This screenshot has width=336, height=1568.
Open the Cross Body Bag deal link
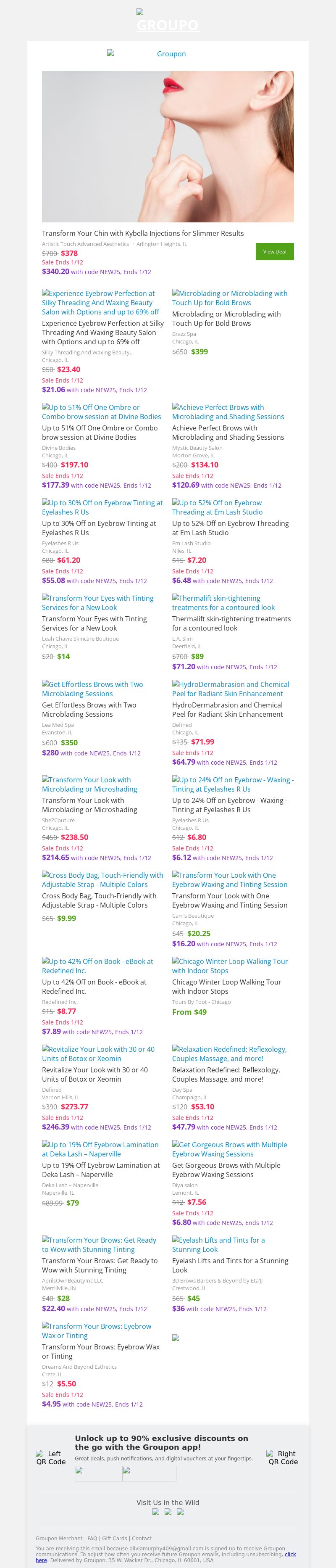coord(102,879)
